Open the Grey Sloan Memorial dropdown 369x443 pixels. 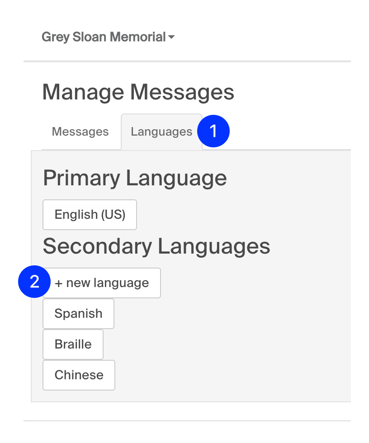coord(108,37)
